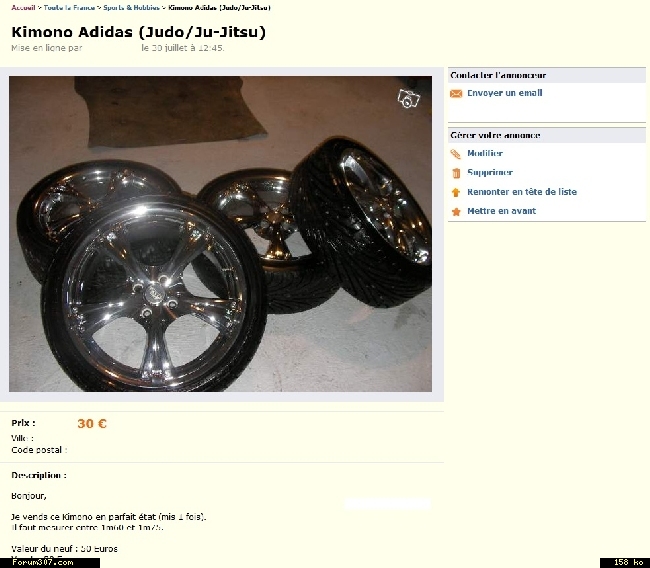This screenshot has height=568, width=650.
Task: Click the 30 € price
Action: click(x=92, y=423)
